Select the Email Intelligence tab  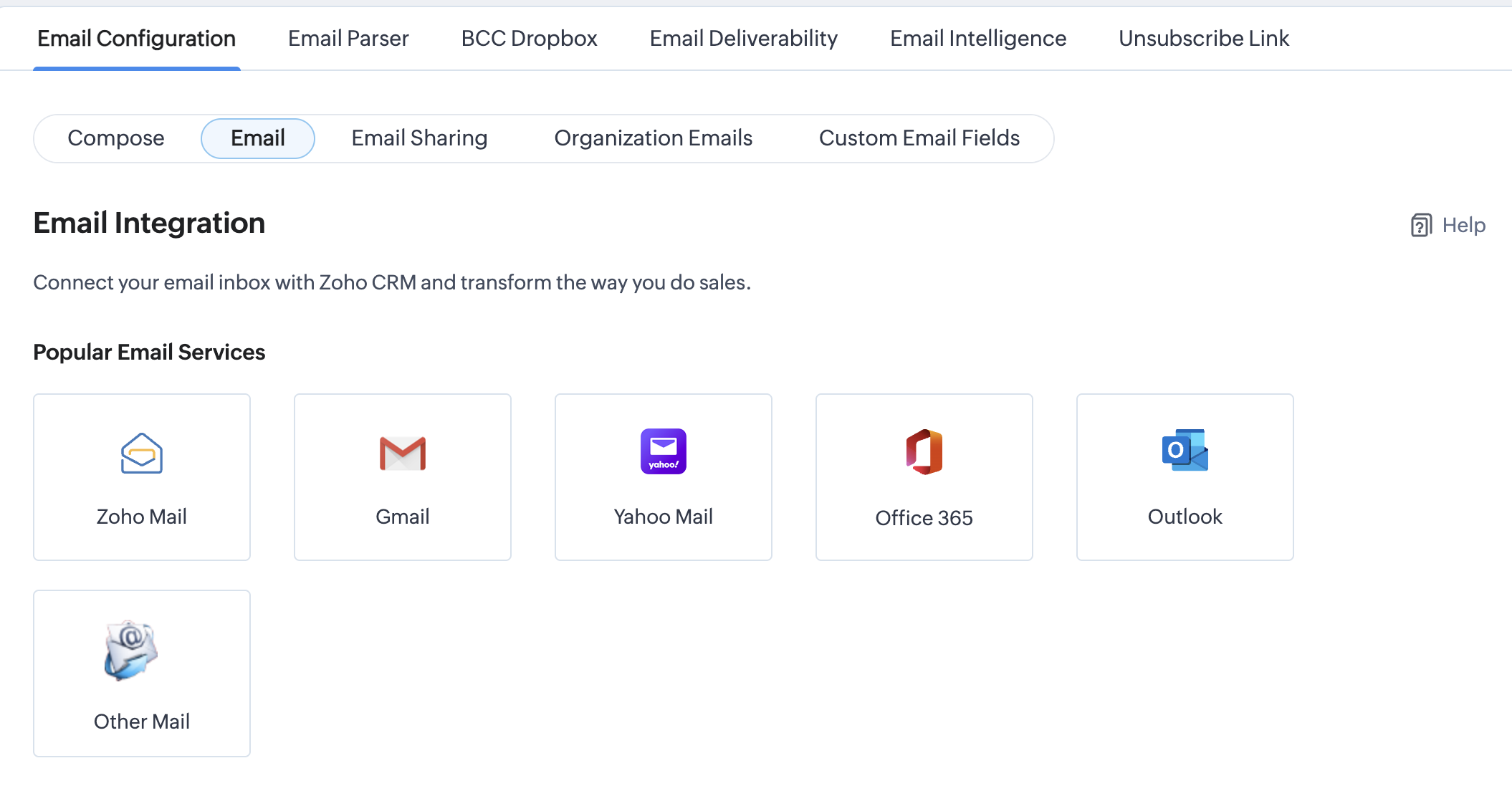(x=977, y=38)
